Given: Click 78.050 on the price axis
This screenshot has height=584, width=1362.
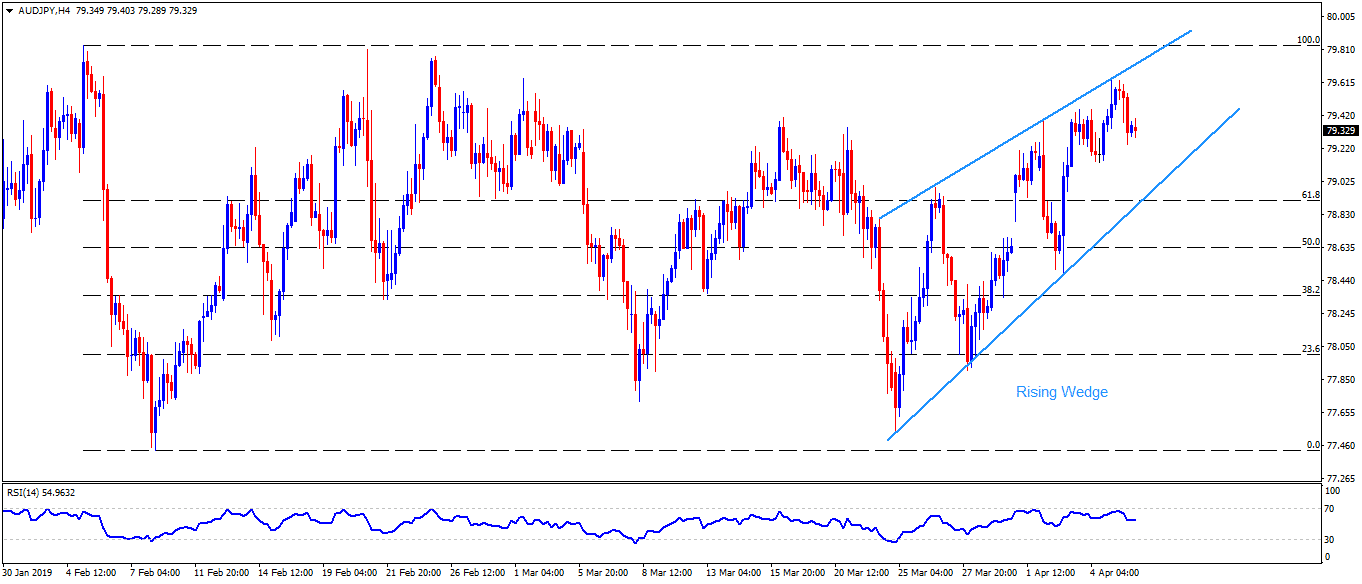Looking at the screenshot, I should [1341, 346].
